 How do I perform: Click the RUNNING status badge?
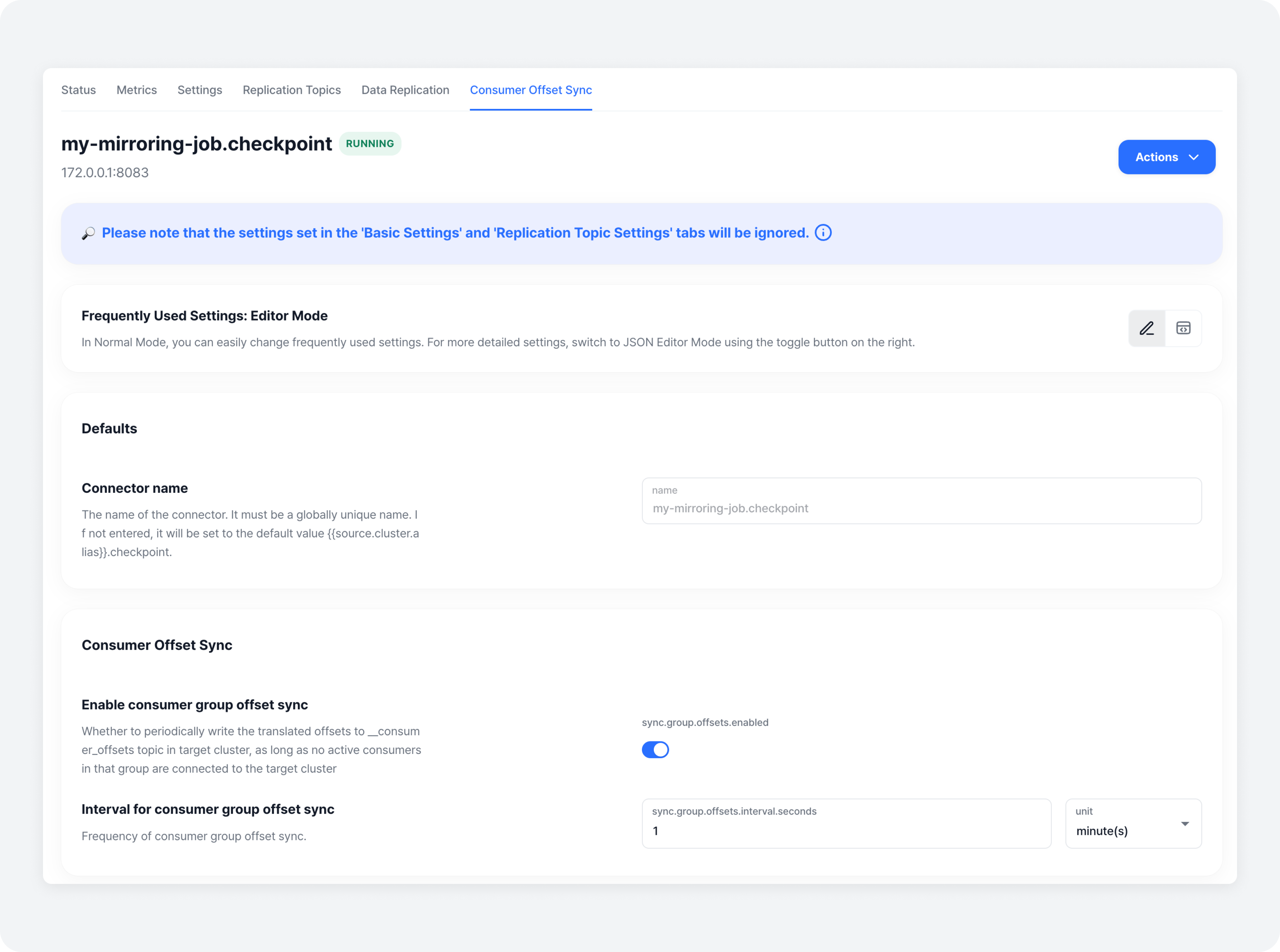370,144
